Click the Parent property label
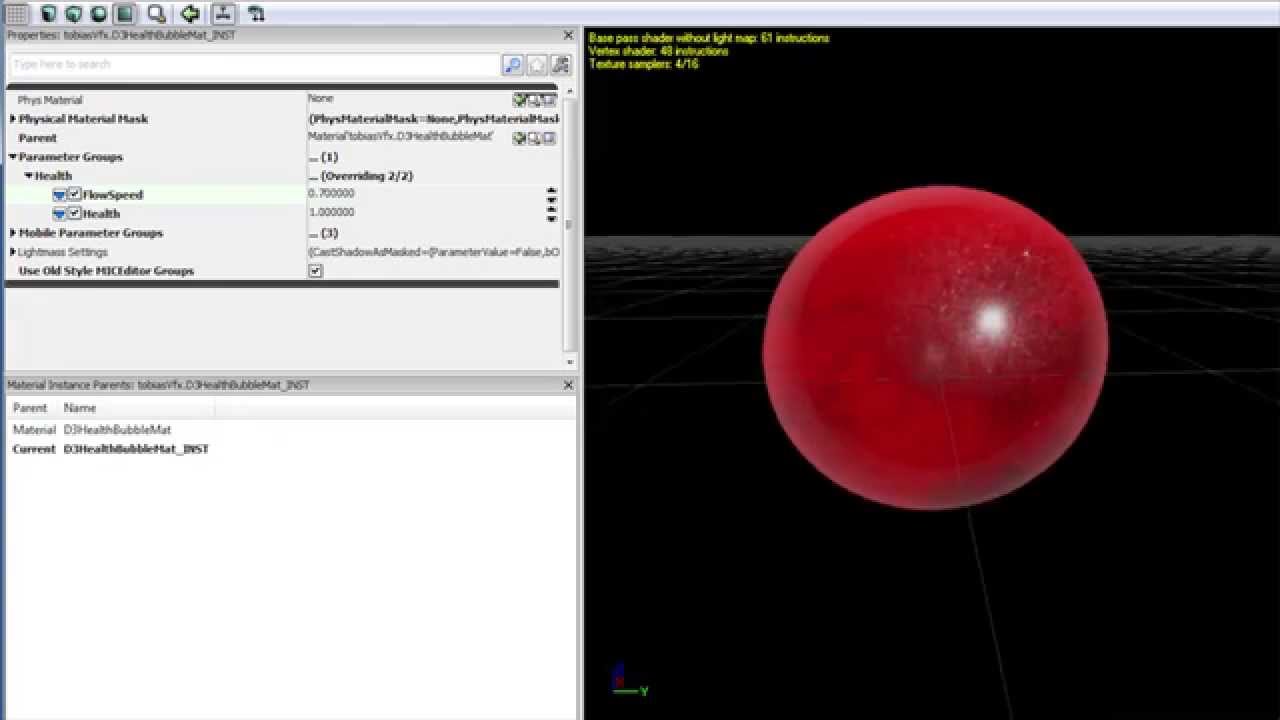The width and height of the screenshot is (1280, 720). point(38,138)
